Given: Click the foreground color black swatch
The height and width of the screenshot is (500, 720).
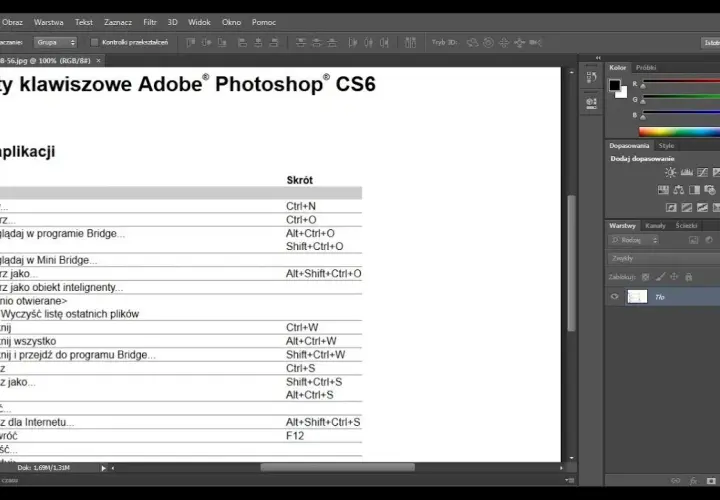Looking at the screenshot, I should pyautogui.click(x=614, y=85).
